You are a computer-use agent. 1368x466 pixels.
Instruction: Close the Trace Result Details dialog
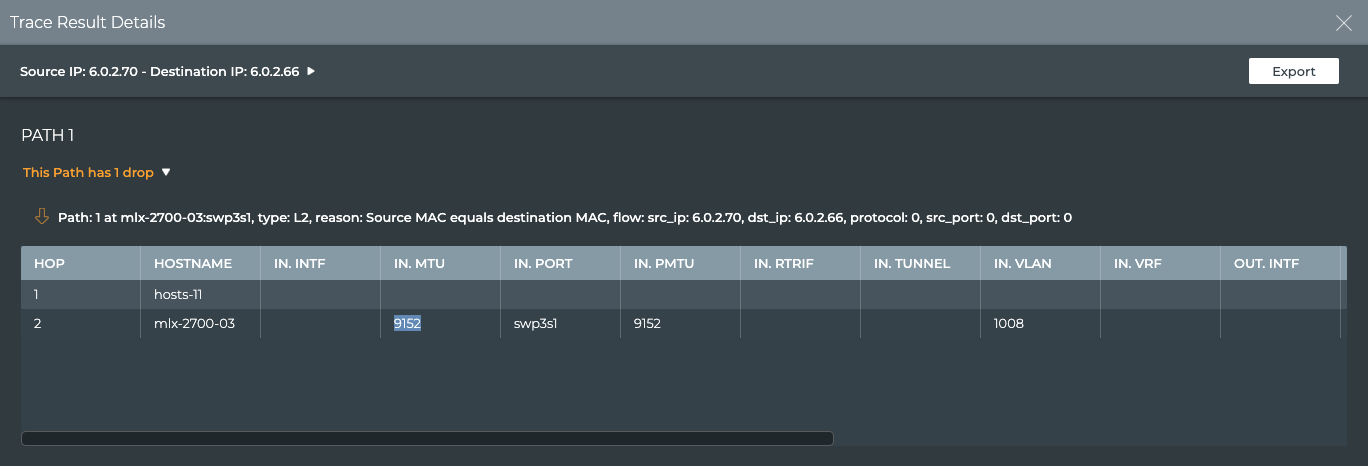pos(1344,23)
